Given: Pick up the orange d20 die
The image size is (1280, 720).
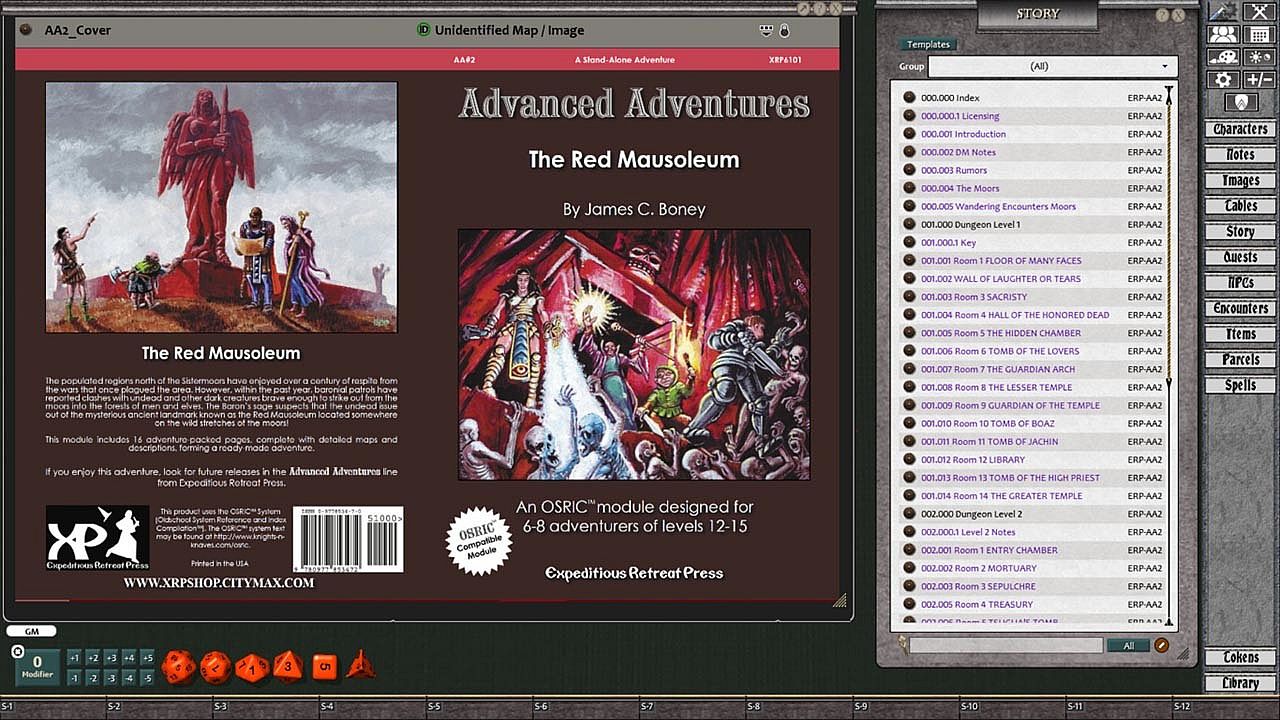Looking at the screenshot, I should point(178,667).
